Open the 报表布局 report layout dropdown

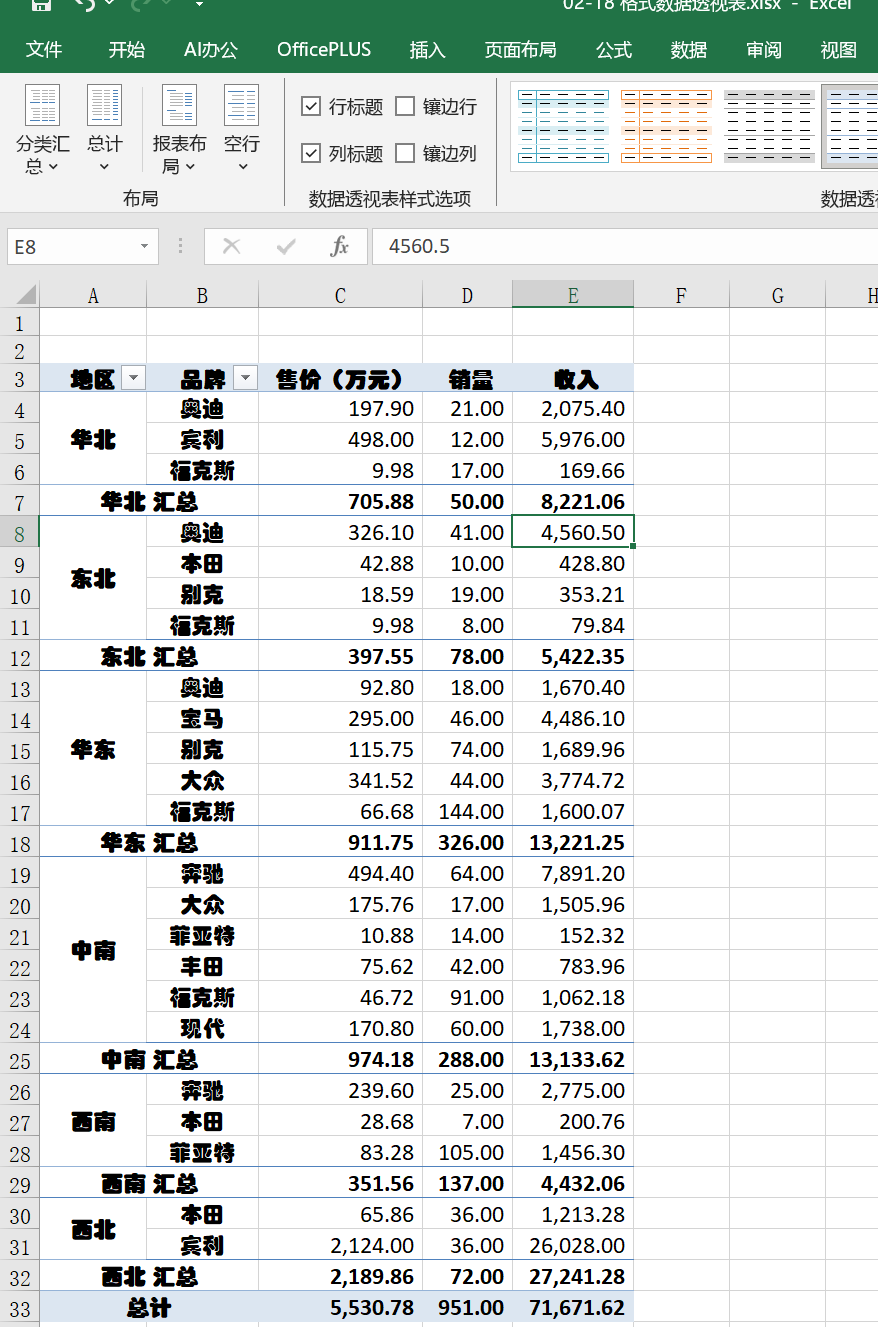click(x=180, y=130)
